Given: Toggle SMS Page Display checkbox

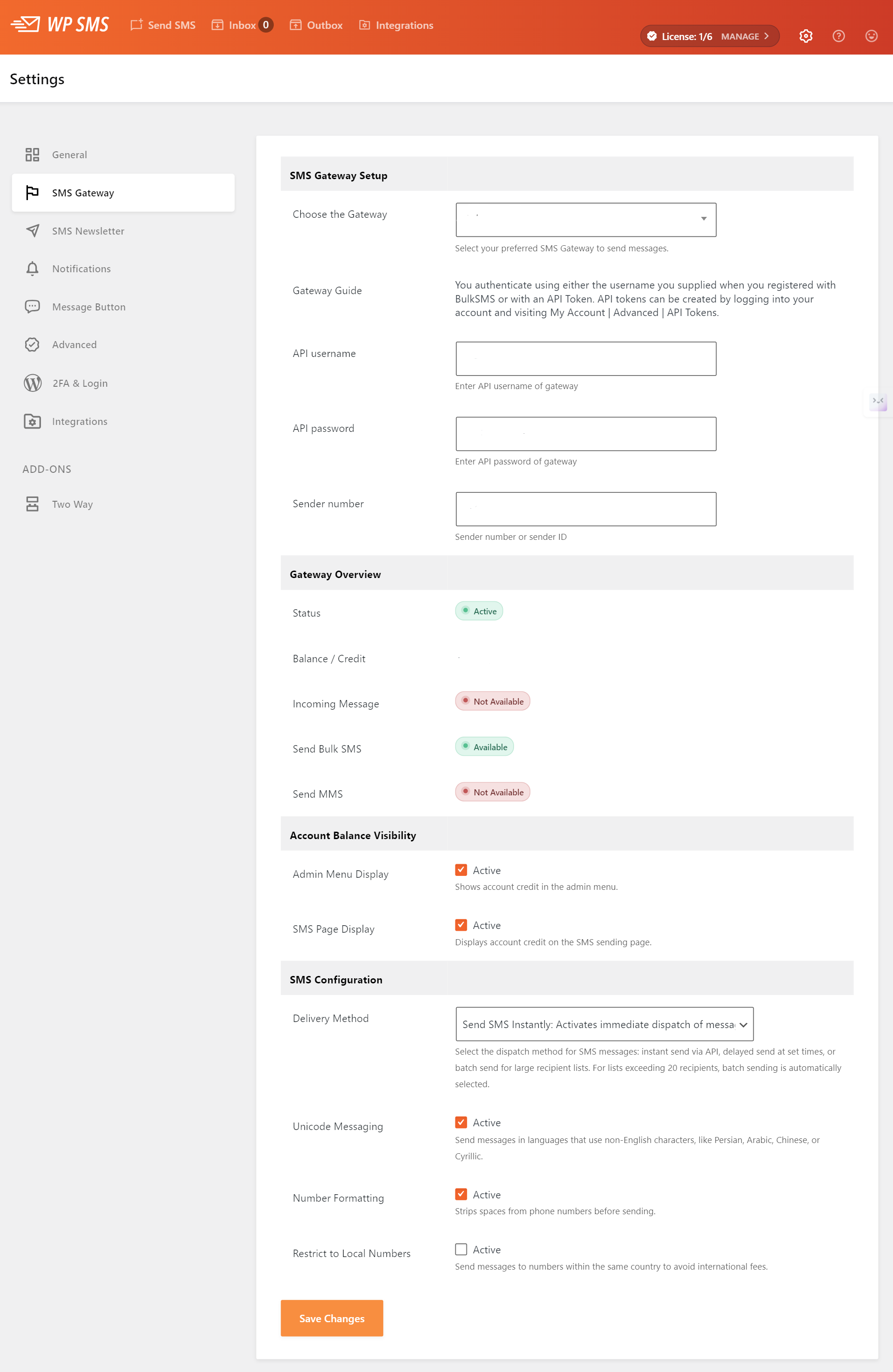Looking at the screenshot, I should point(461,925).
